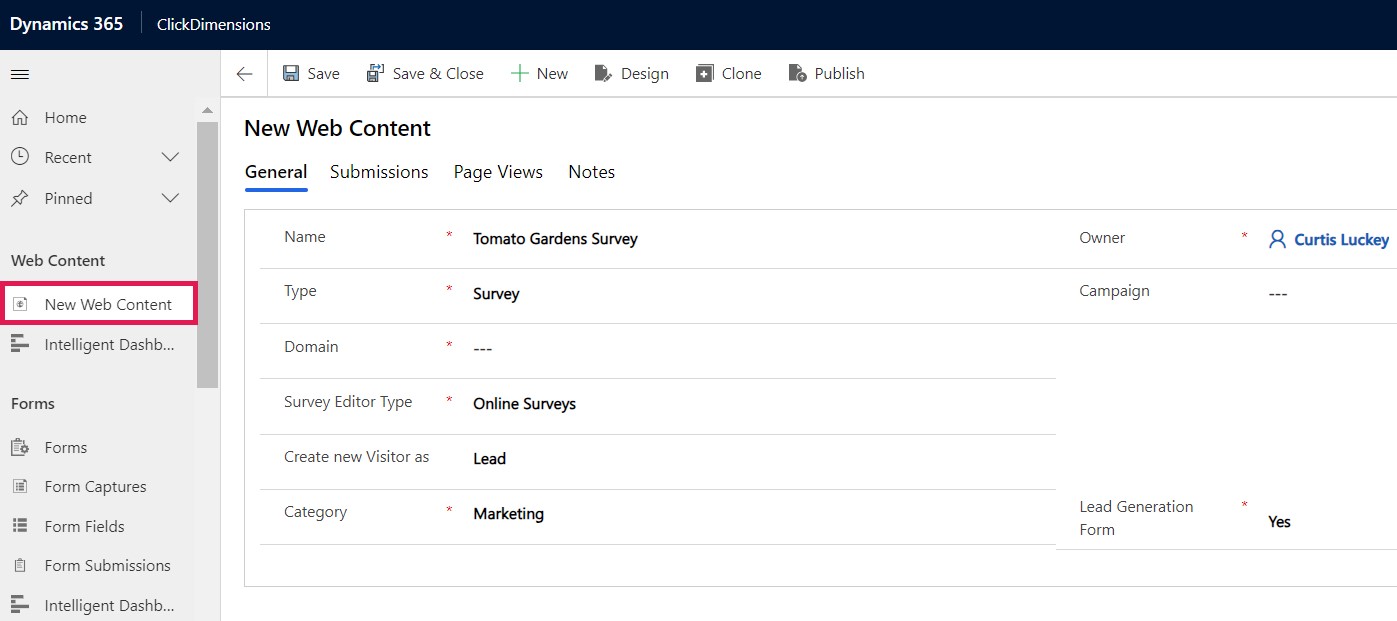The height and width of the screenshot is (621, 1397).
Task: Toggle the hamburger navigation menu
Action: pyautogui.click(x=19, y=74)
